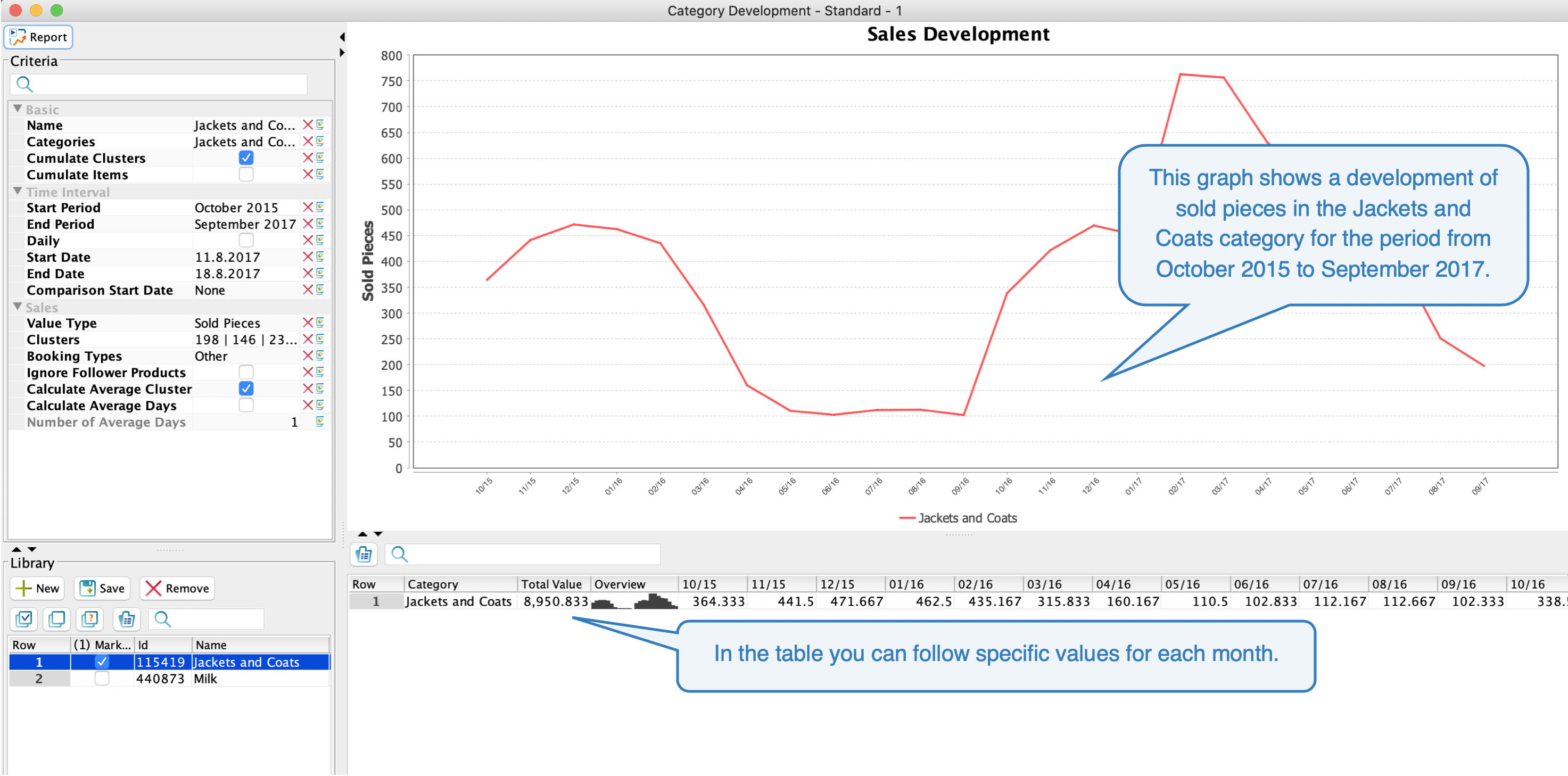1568x776 pixels.
Task: Sort table by Total Value column header
Action: pyautogui.click(x=551, y=584)
